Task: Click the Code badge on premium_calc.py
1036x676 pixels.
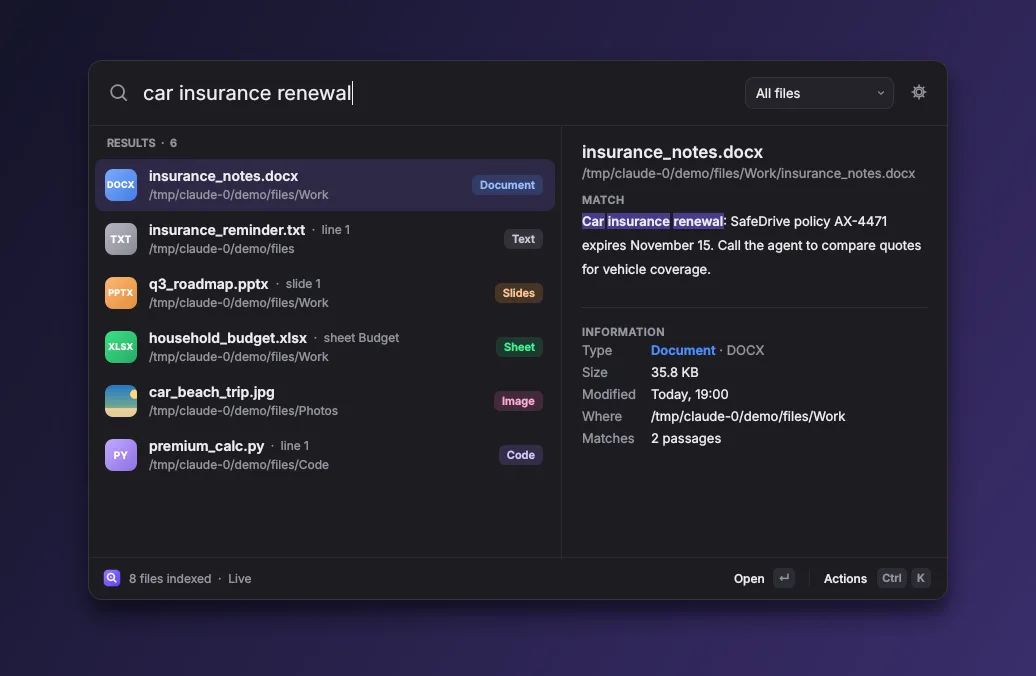Action: pos(521,455)
